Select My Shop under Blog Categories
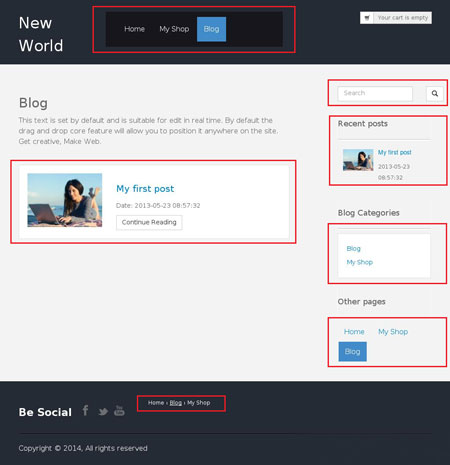This screenshot has height=465, width=450. [x=359, y=262]
